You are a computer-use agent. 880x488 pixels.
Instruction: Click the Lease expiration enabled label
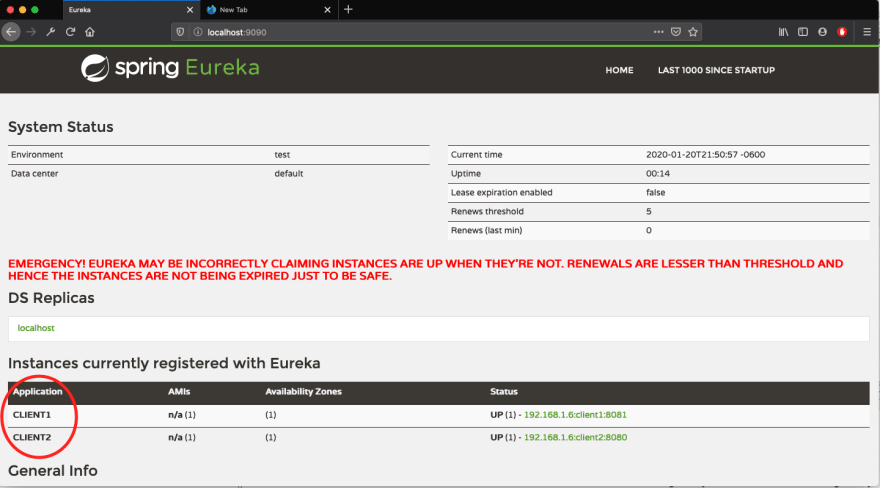coord(501,192)
